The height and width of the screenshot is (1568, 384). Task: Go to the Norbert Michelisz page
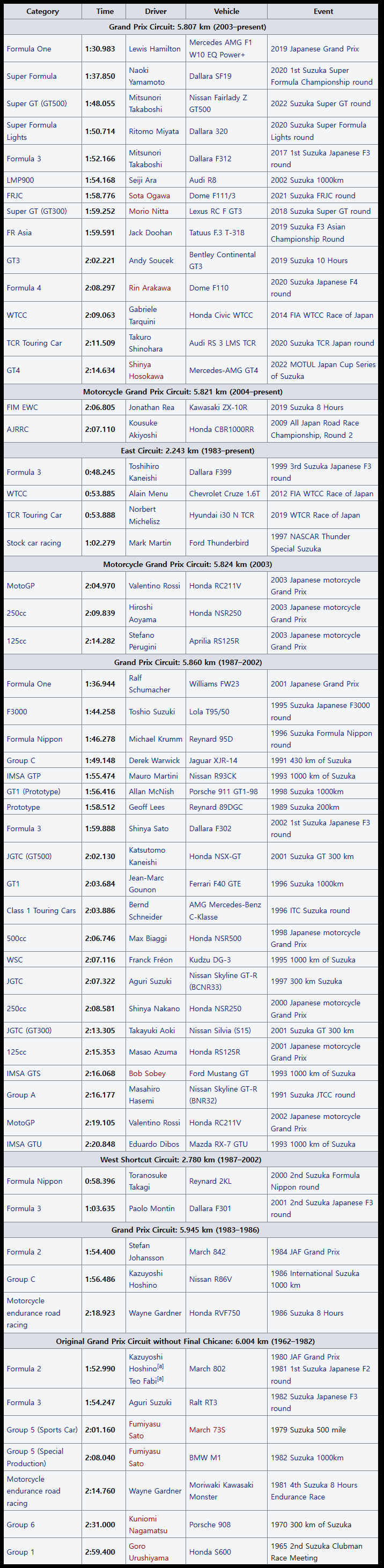[144, 516]
